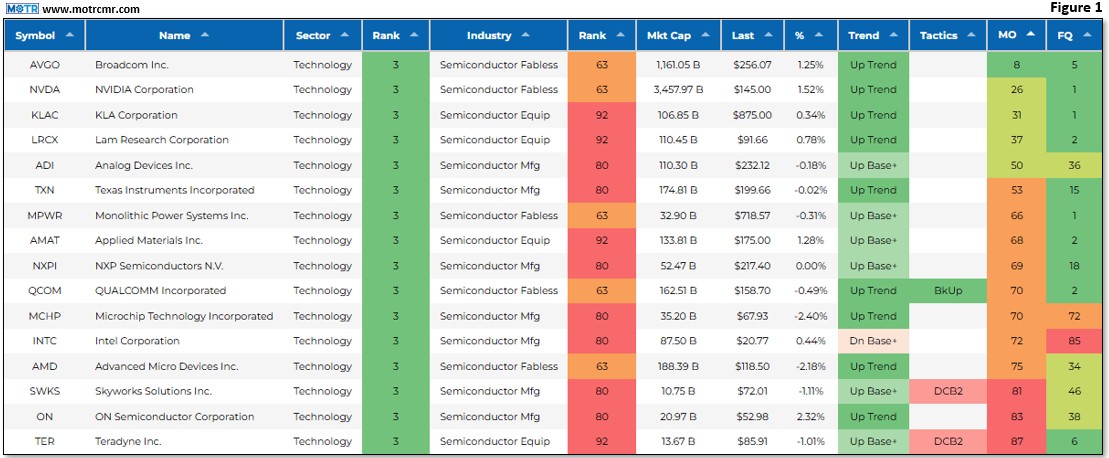Click the $718.57 last price
The height and width of the screenshot is (458, 1109).
point(752,216)
